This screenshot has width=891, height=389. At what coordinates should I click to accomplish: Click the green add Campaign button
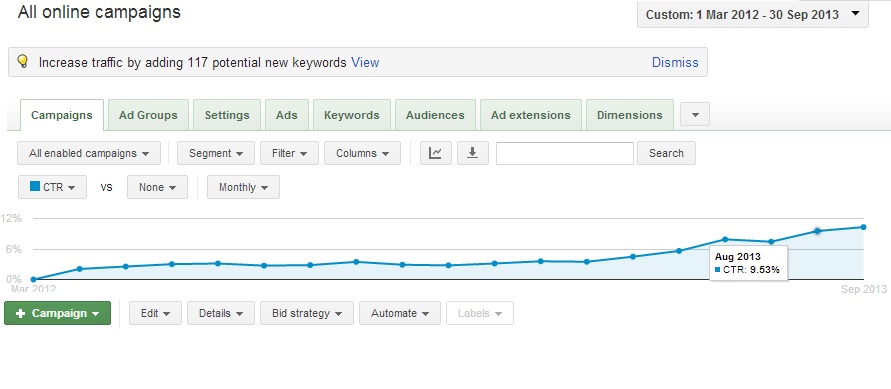click(57, 313)
